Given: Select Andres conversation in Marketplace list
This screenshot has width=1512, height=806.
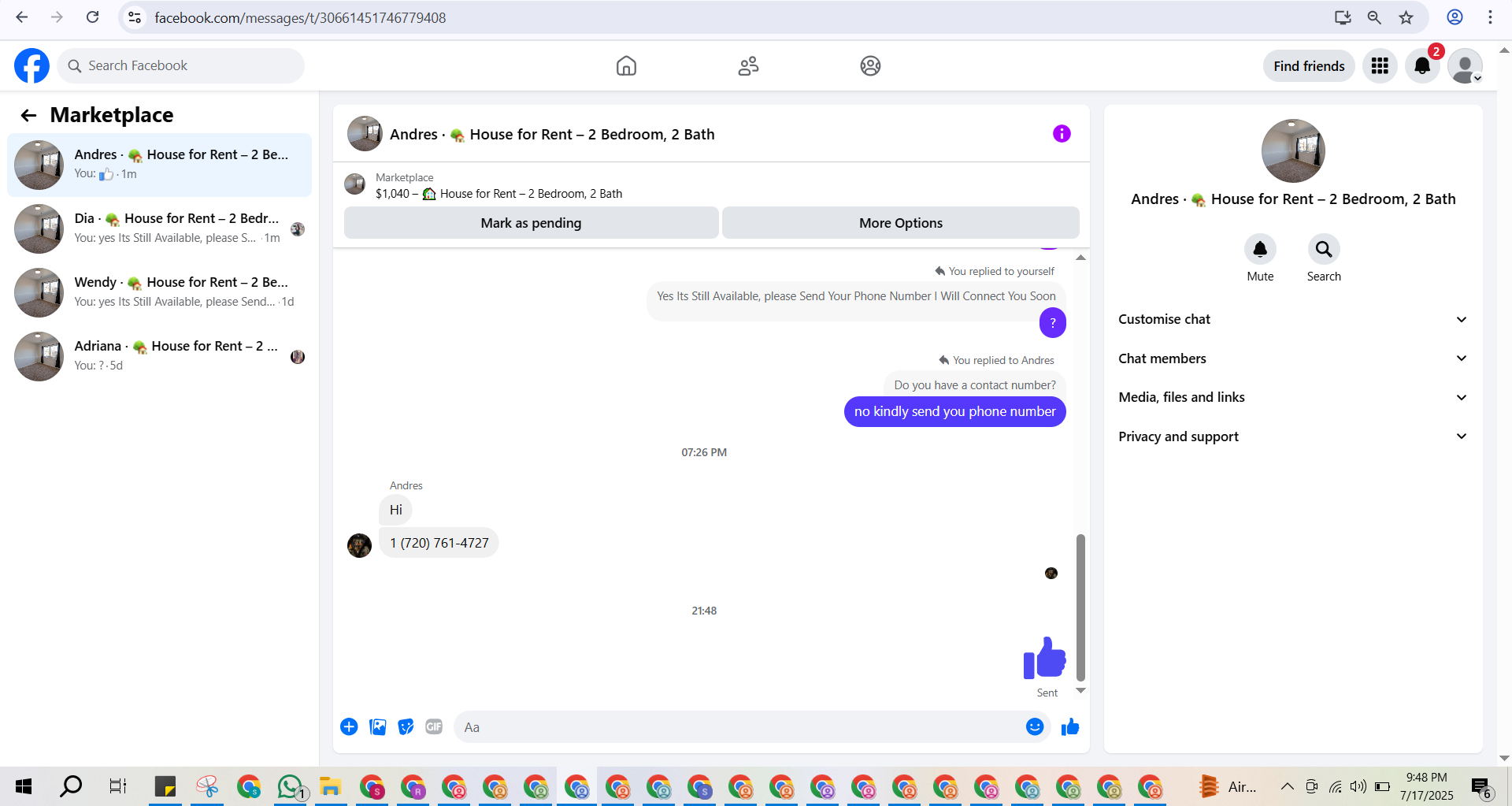Looking at the screenshot, I should click(159, 165).
